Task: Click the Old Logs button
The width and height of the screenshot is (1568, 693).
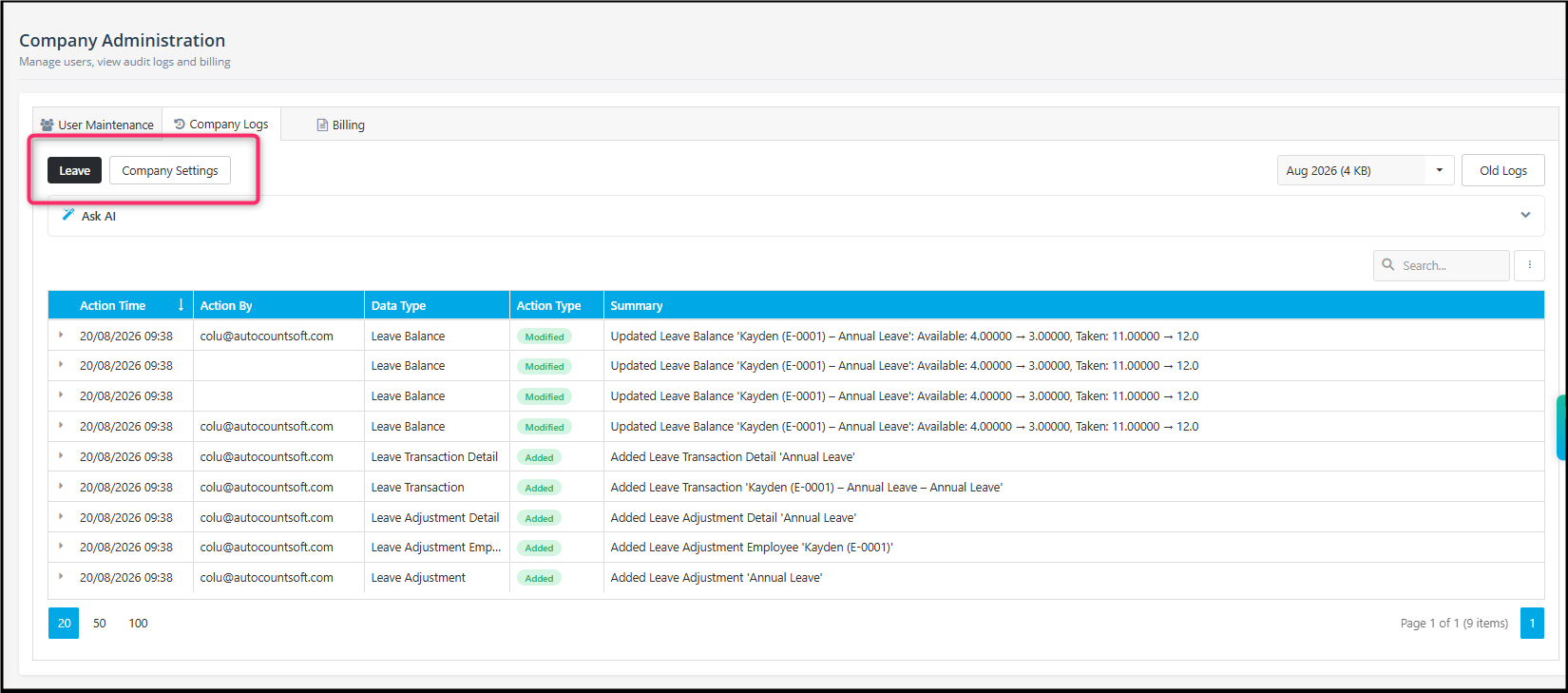Action: tap(1502, 170)
